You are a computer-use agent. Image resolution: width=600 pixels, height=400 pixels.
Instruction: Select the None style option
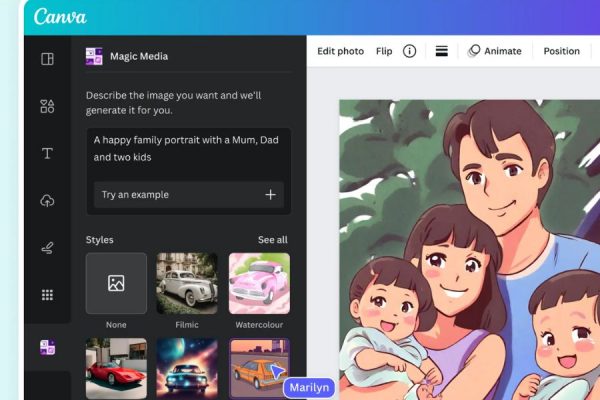[x=116, y=283]
